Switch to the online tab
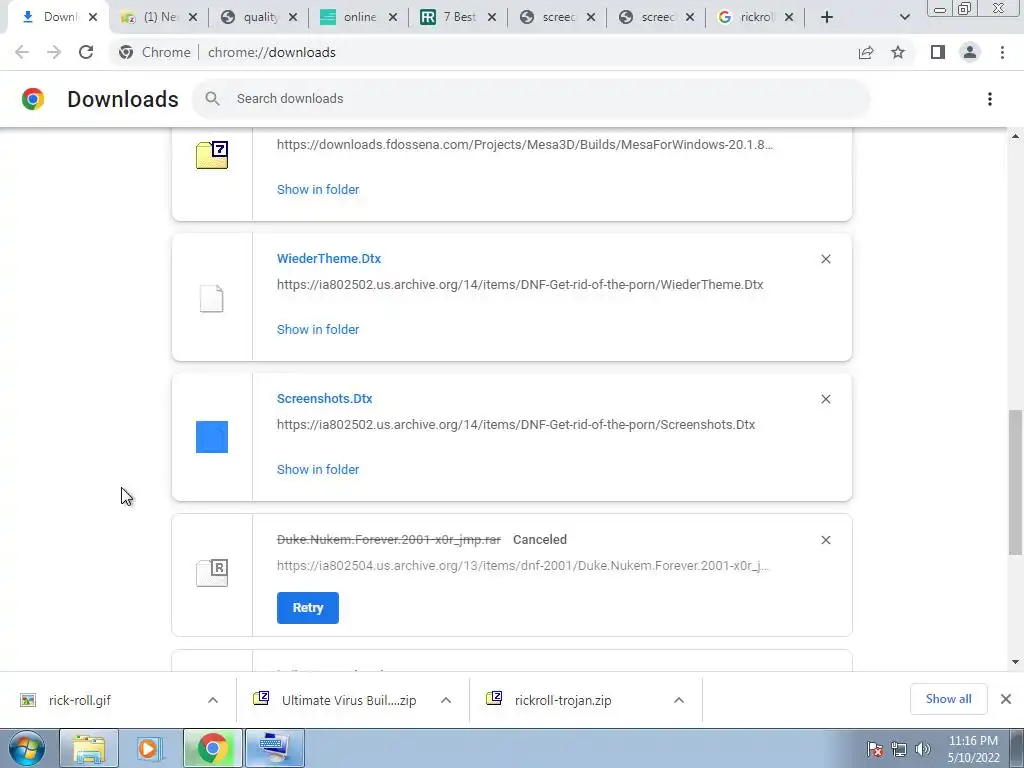This screenshot has height=768, width=1024. pos(359,18)
